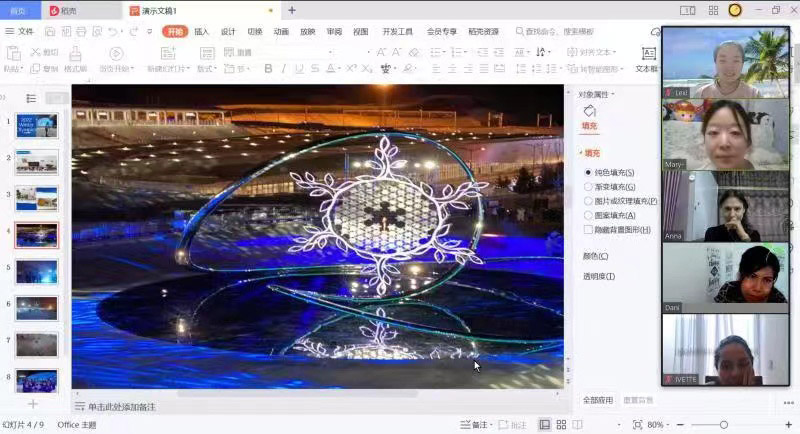Insert a text box (文本框) from ribbon
The image size is (800, 434).
point(648,58)
